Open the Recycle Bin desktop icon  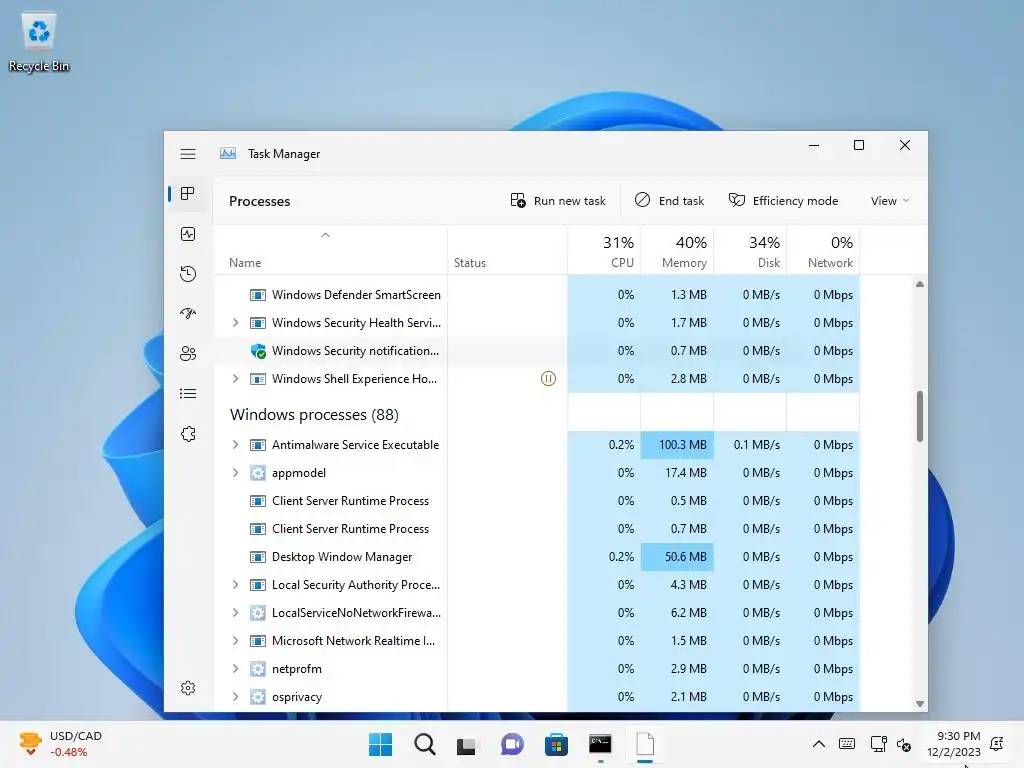point(39,40)
